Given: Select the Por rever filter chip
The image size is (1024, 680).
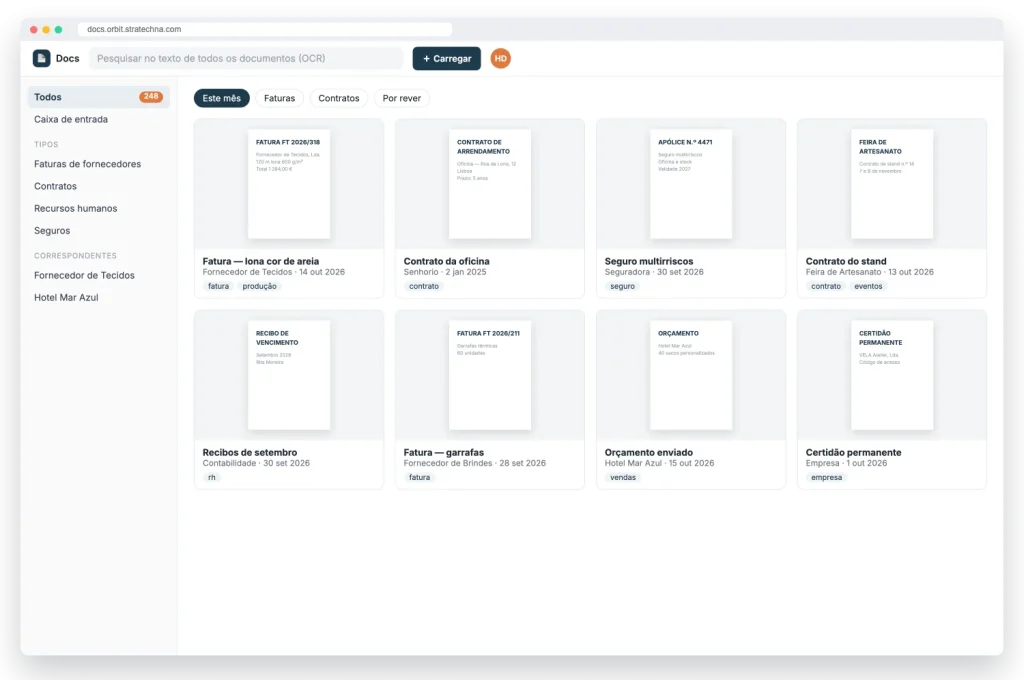Looking at the screenshot, I should point(402,98).
